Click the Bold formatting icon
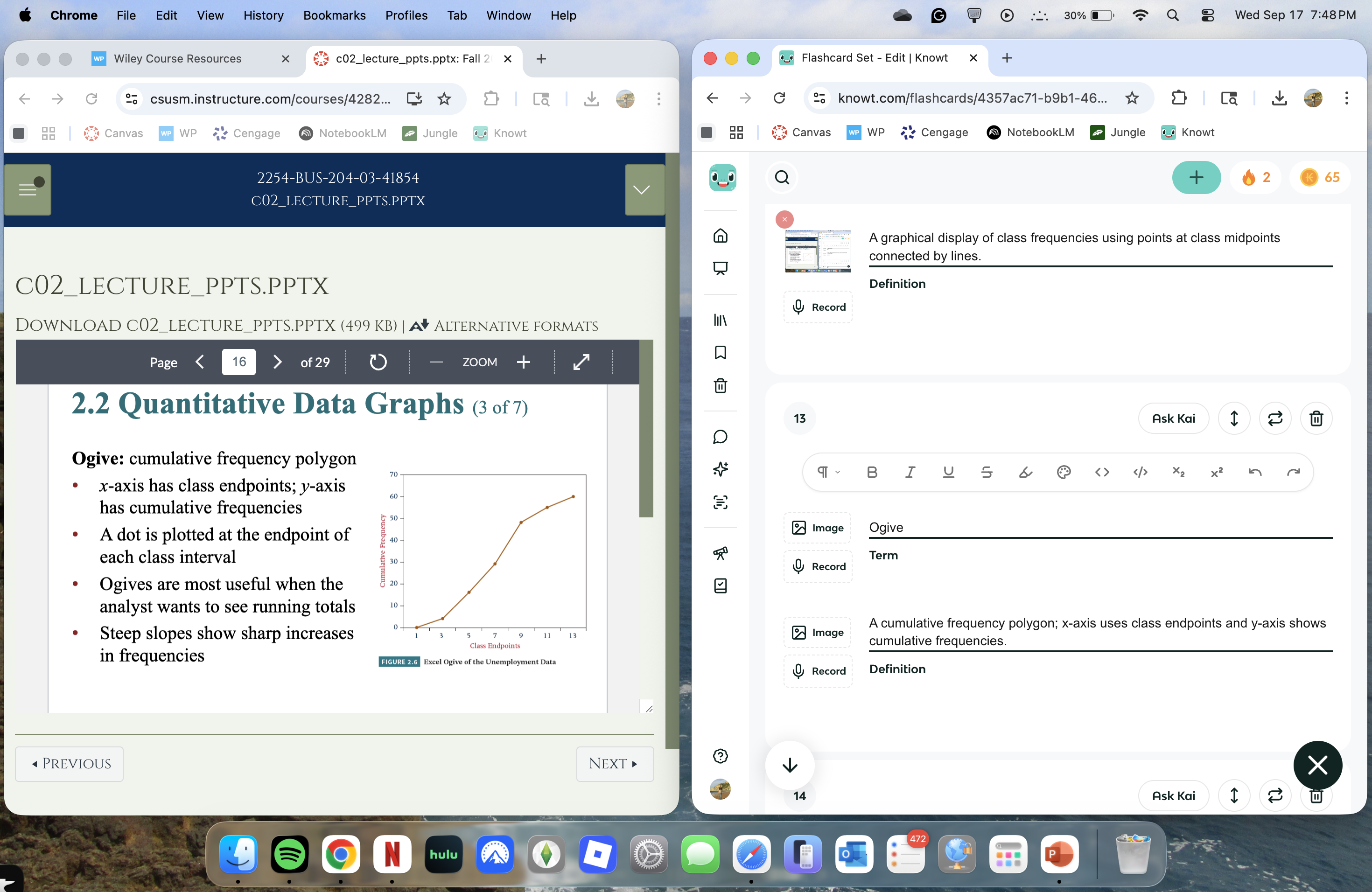 [x=872, y=473]
